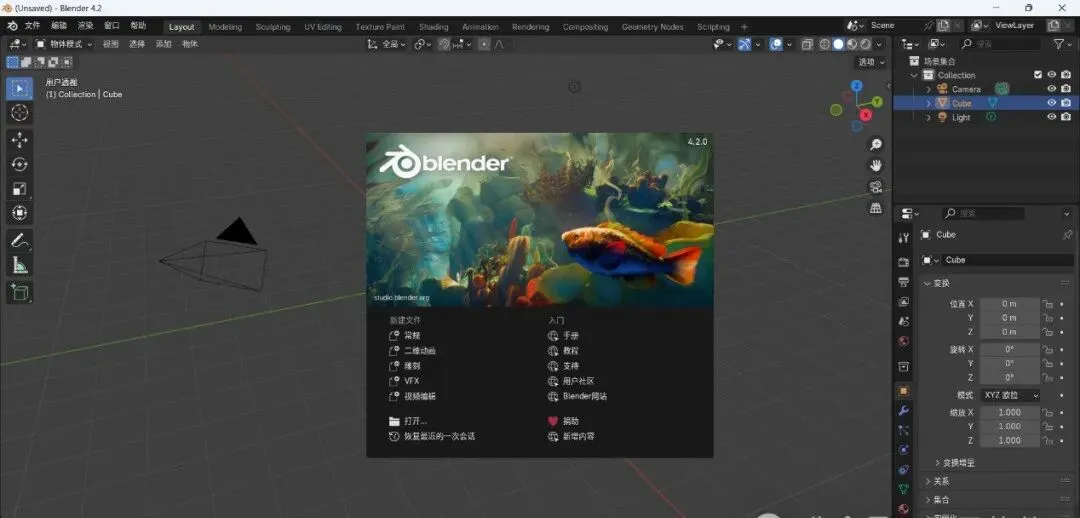1080x518 pixels.
Task: Switch to rendered viewport shading
Action: (x=865, y=44)
